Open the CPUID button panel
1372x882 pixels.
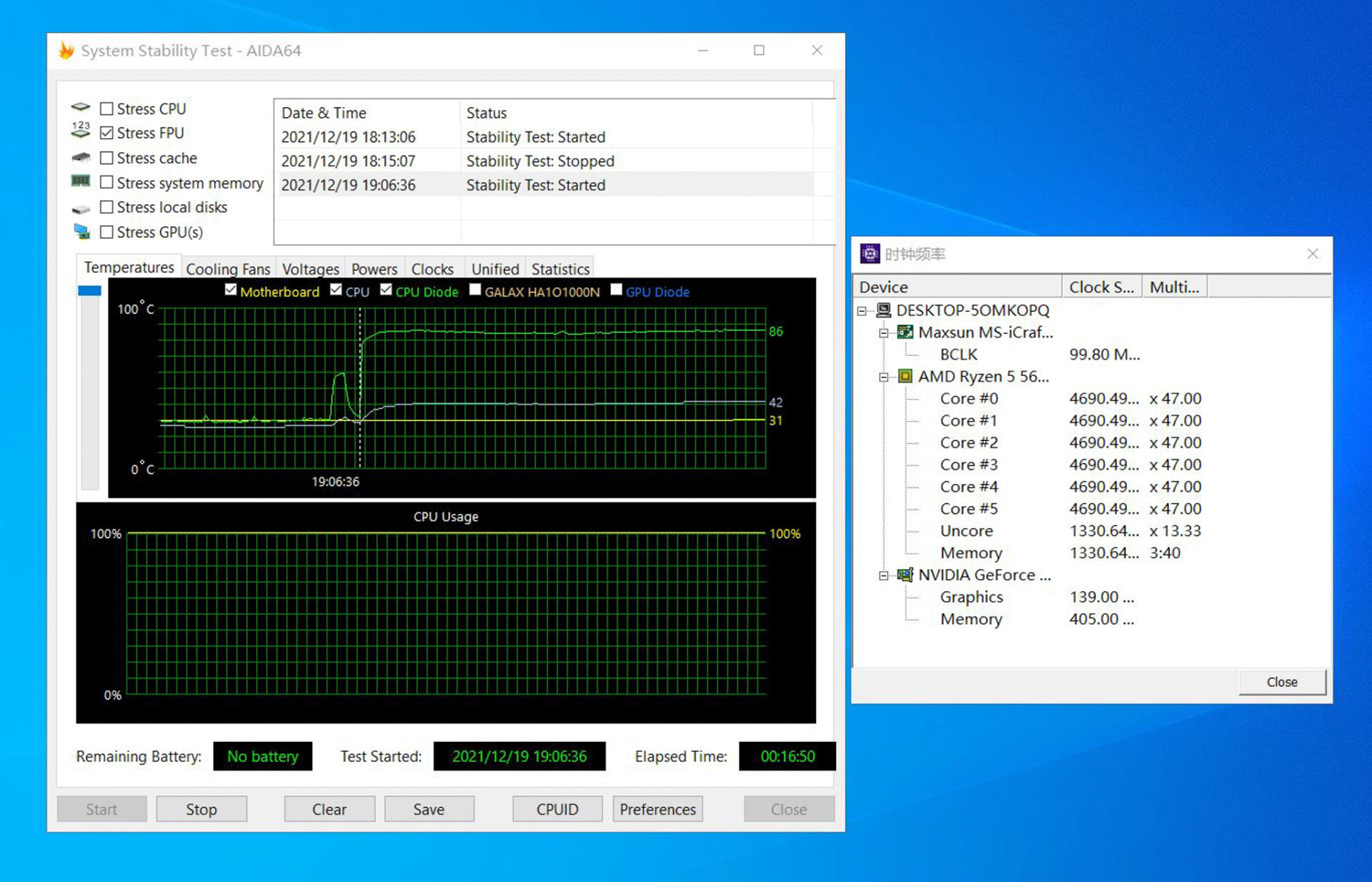pyautogui.click(x=557, y=809)
